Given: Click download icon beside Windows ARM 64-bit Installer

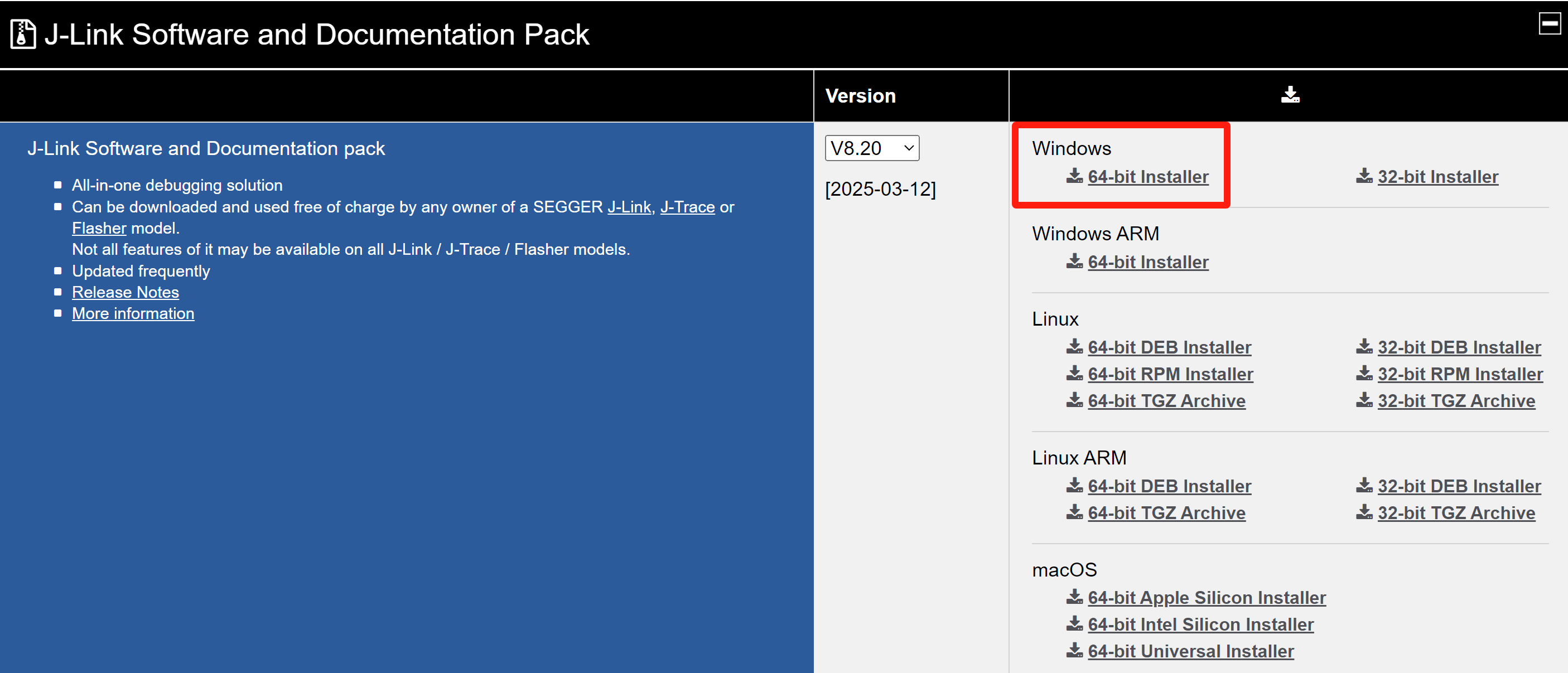Looking at the screenshot, I should click(1074, 261).
